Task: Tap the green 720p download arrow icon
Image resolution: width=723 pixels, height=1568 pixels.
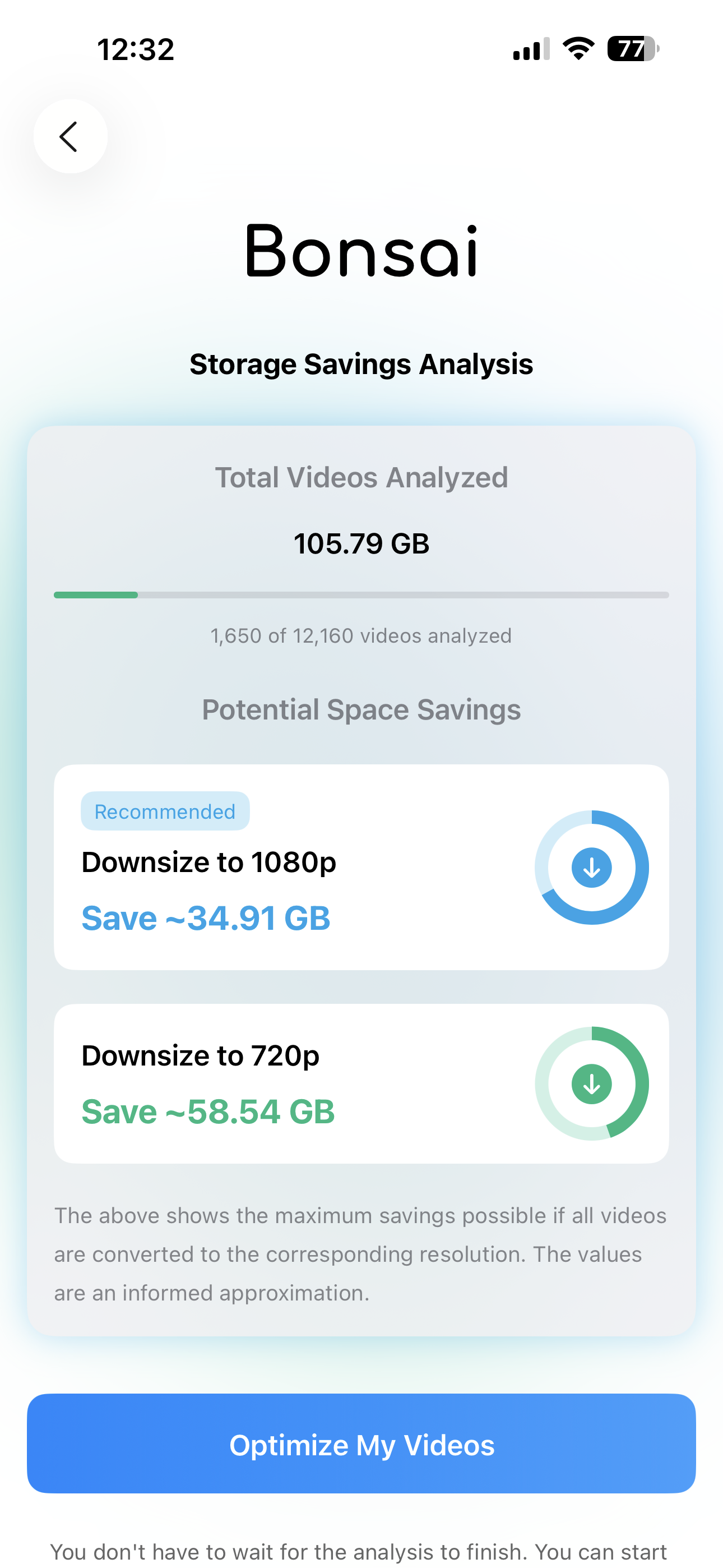Action: [x=591, y=1083]
